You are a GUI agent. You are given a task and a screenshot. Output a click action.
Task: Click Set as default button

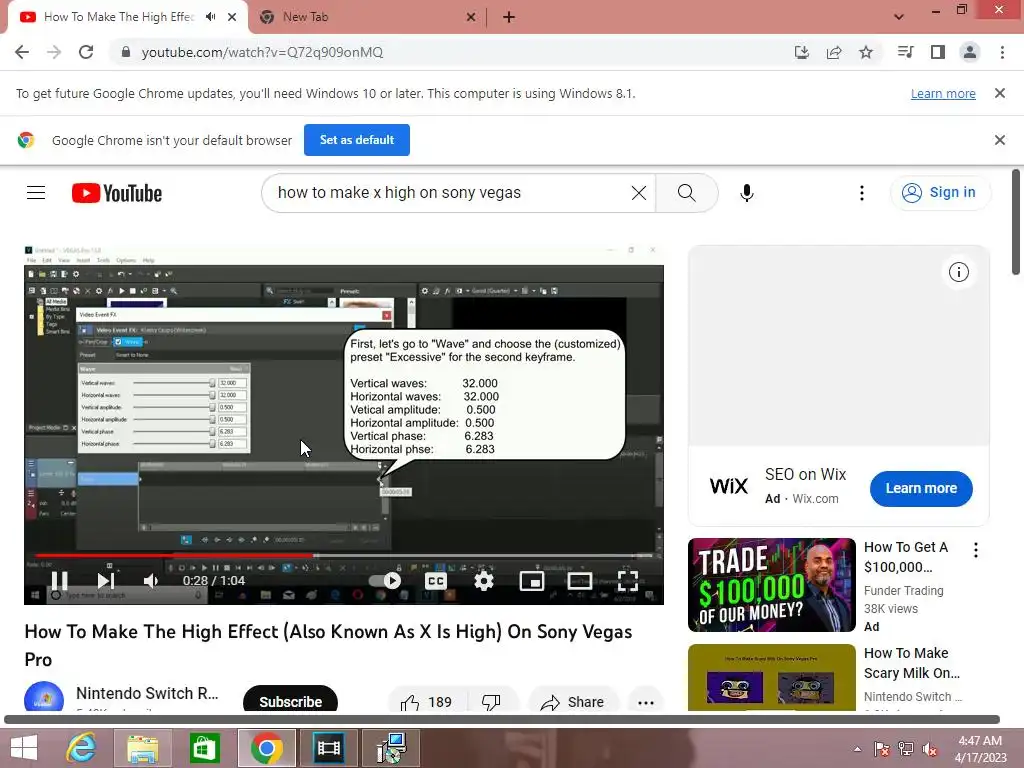click(x=357, y=140)
